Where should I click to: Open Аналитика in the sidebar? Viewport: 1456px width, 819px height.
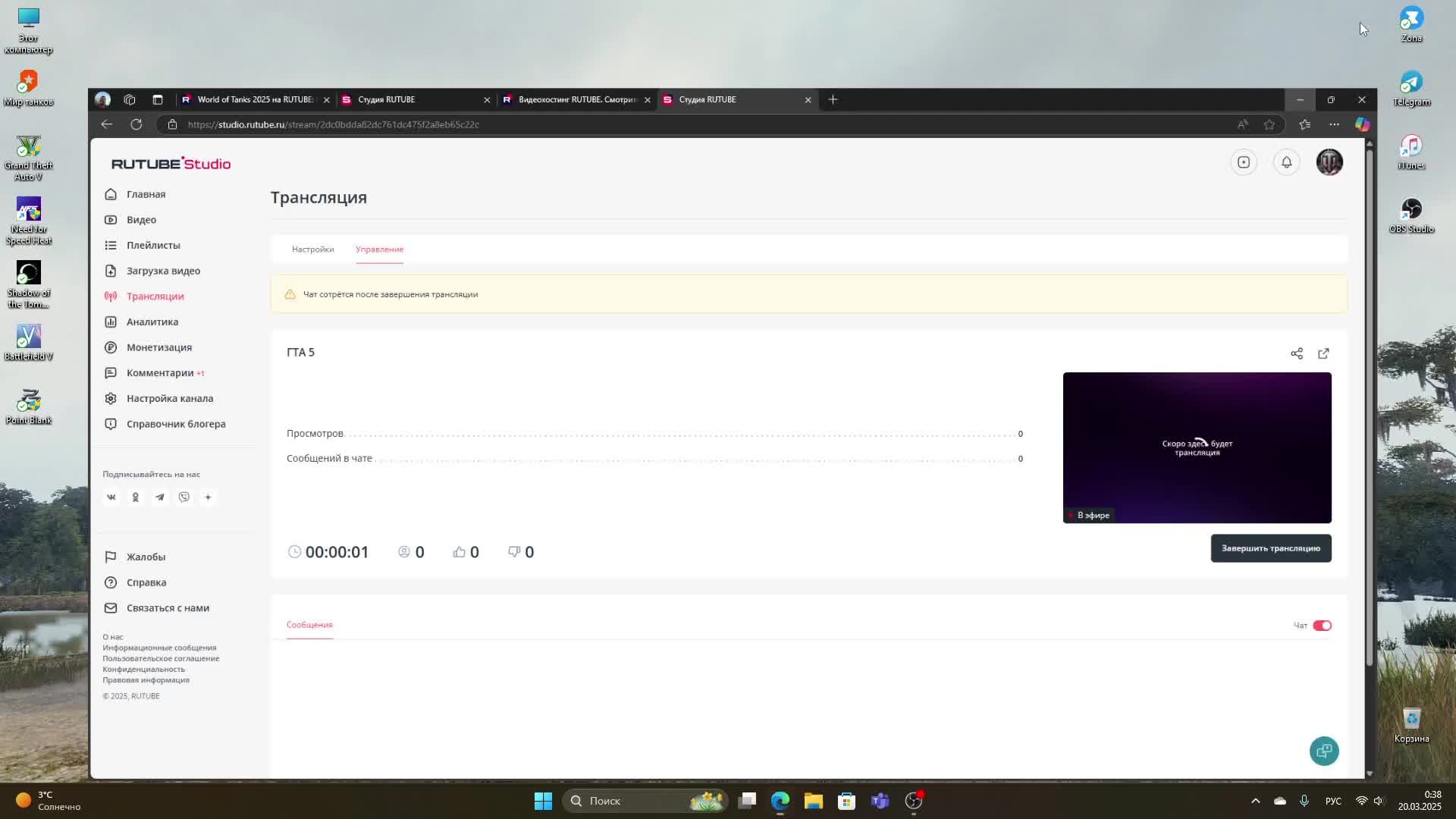152,322
